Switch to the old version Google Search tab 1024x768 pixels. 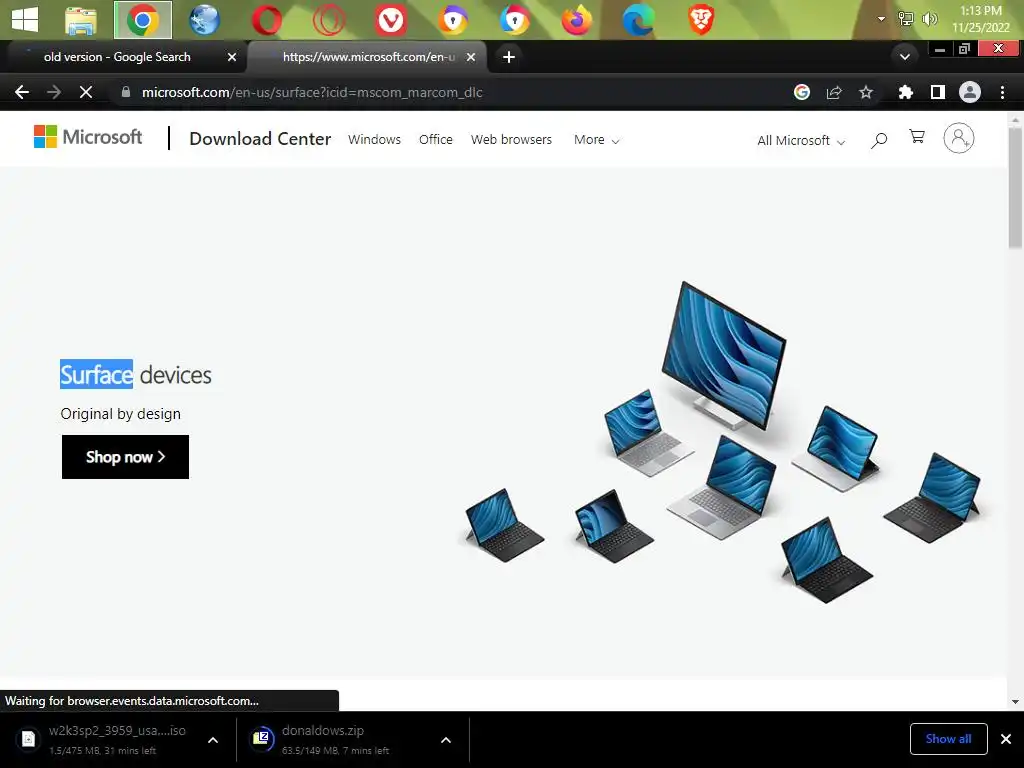coord(118,57)
